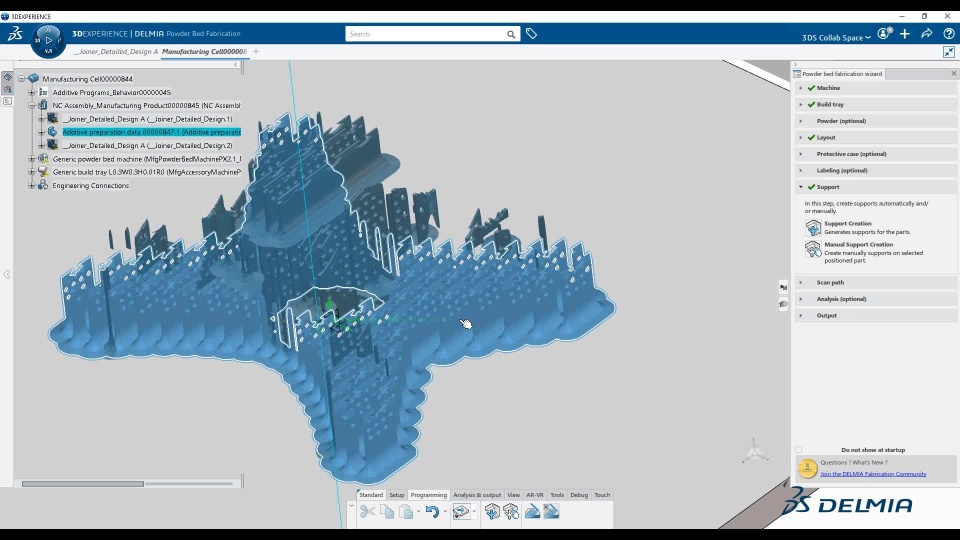The height and width of the screenshot is (540, 960).
Task: Open the Analysis (optional) wizard step
Action: pyautogui.click(x=877, y=299)
